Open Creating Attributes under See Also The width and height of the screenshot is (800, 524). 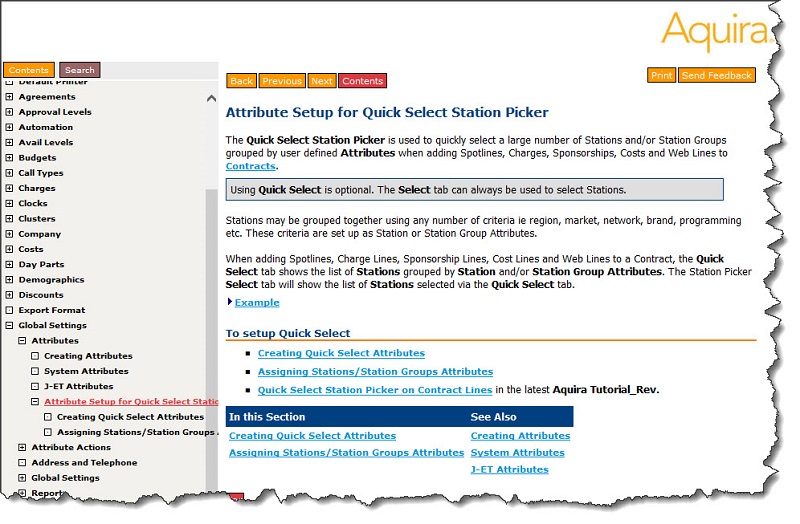[520, 436]
